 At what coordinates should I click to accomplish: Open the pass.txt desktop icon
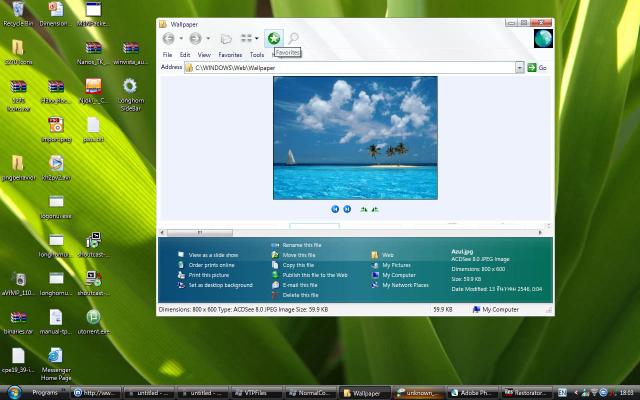93,129
